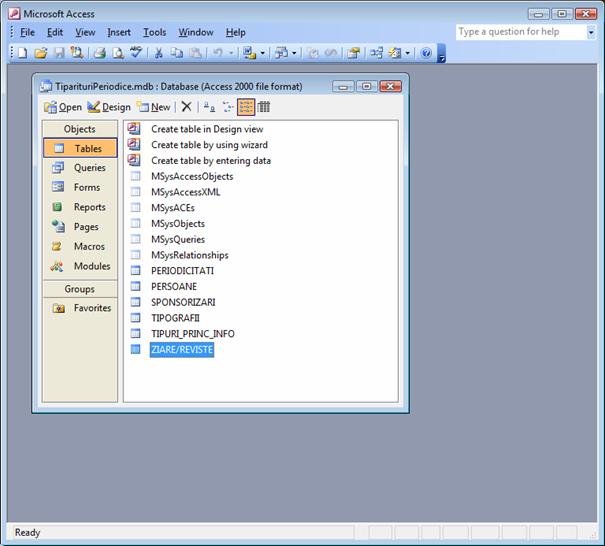Click the Open file folder icon
The width and height of the screenshot is (605, 546).
(x=41, y=52)
